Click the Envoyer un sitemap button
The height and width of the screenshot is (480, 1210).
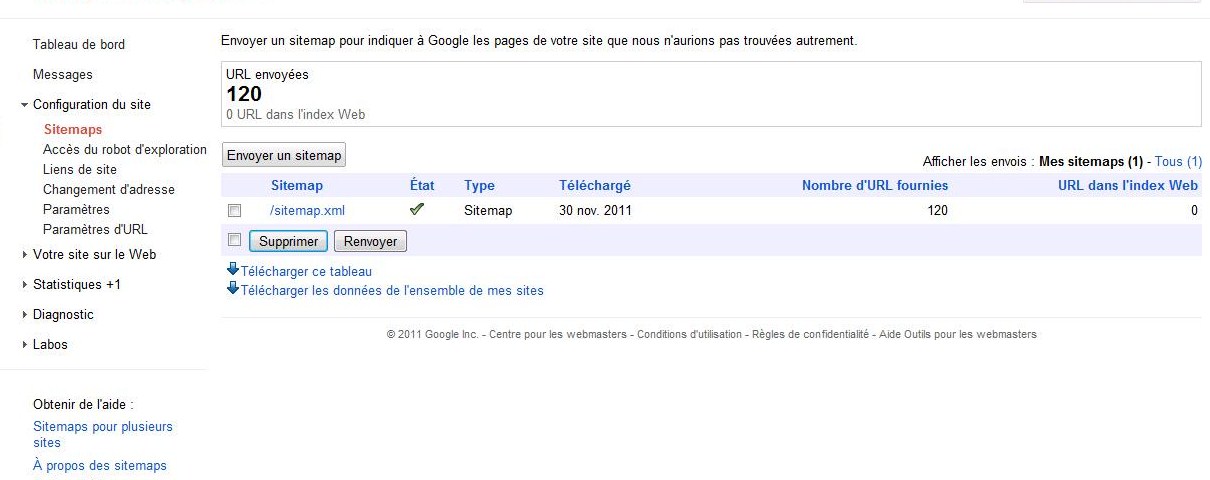click(x=284, y=155)
